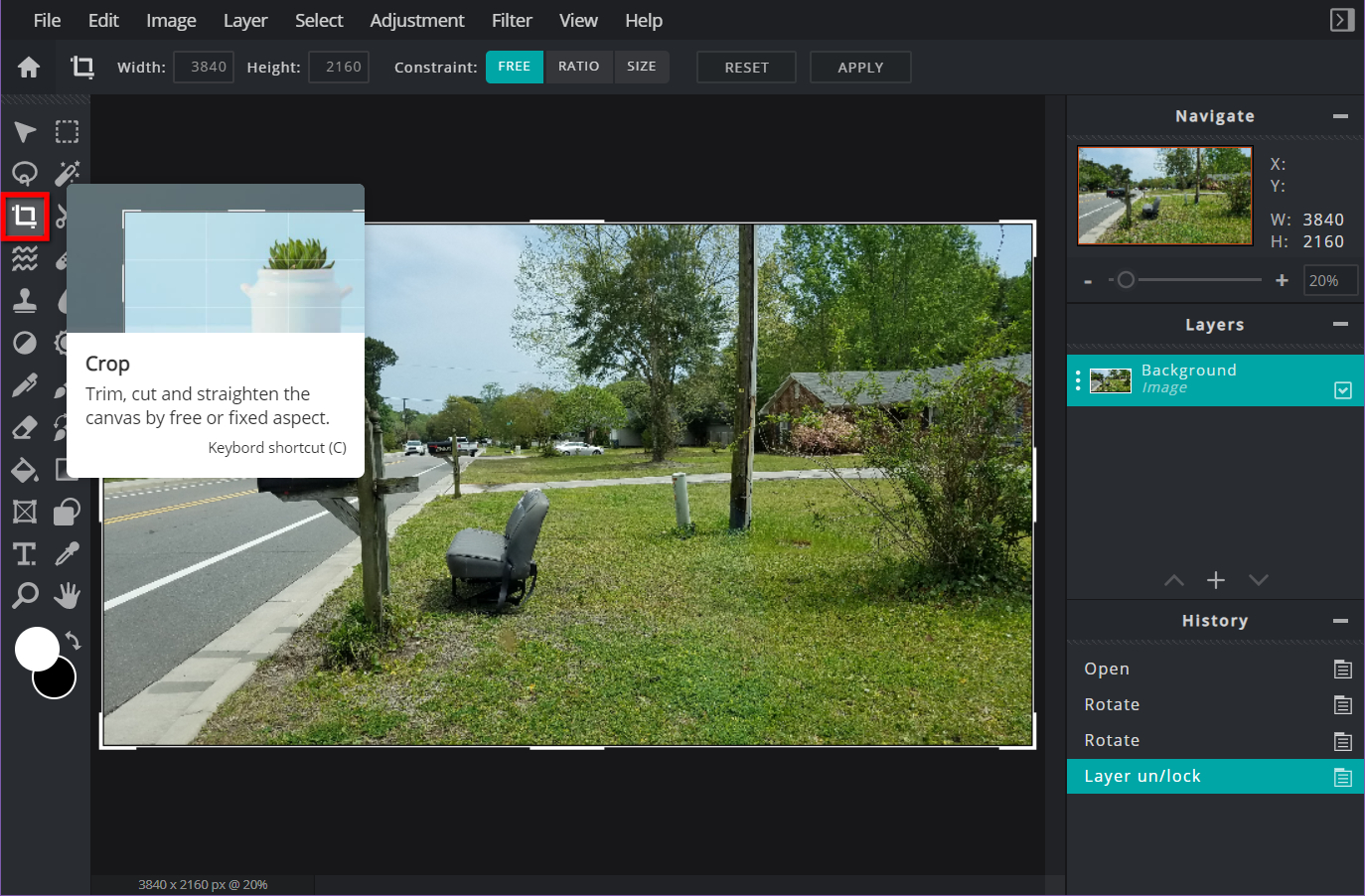Select the Hand pan tool
This screenshot has width=1365, height=896.
tap(67, 595)
